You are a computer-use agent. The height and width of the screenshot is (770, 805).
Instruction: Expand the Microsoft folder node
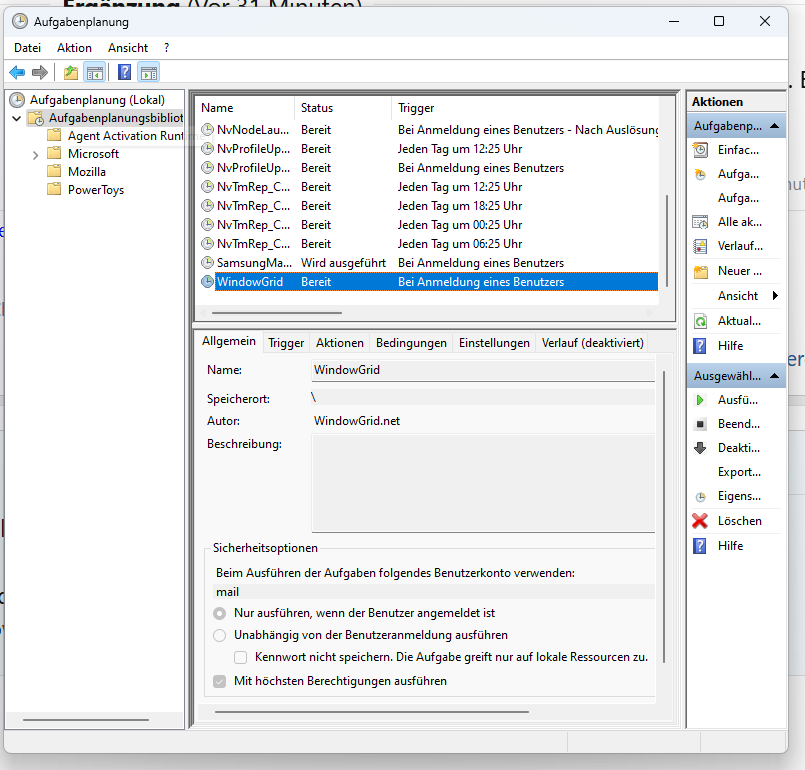(35, 155)
